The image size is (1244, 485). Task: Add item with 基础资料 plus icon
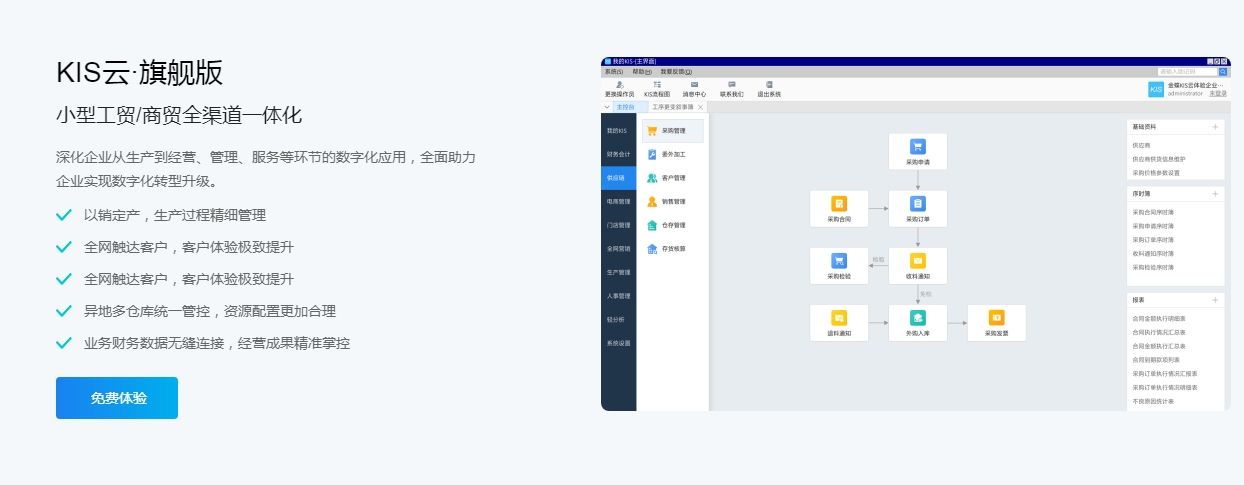(1215, 127)
